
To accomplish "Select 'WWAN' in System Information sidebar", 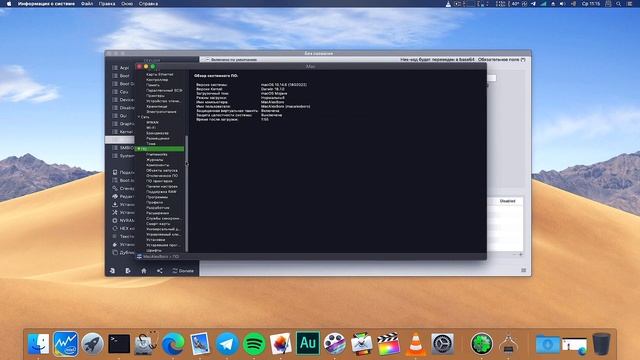I will (153, 122).
